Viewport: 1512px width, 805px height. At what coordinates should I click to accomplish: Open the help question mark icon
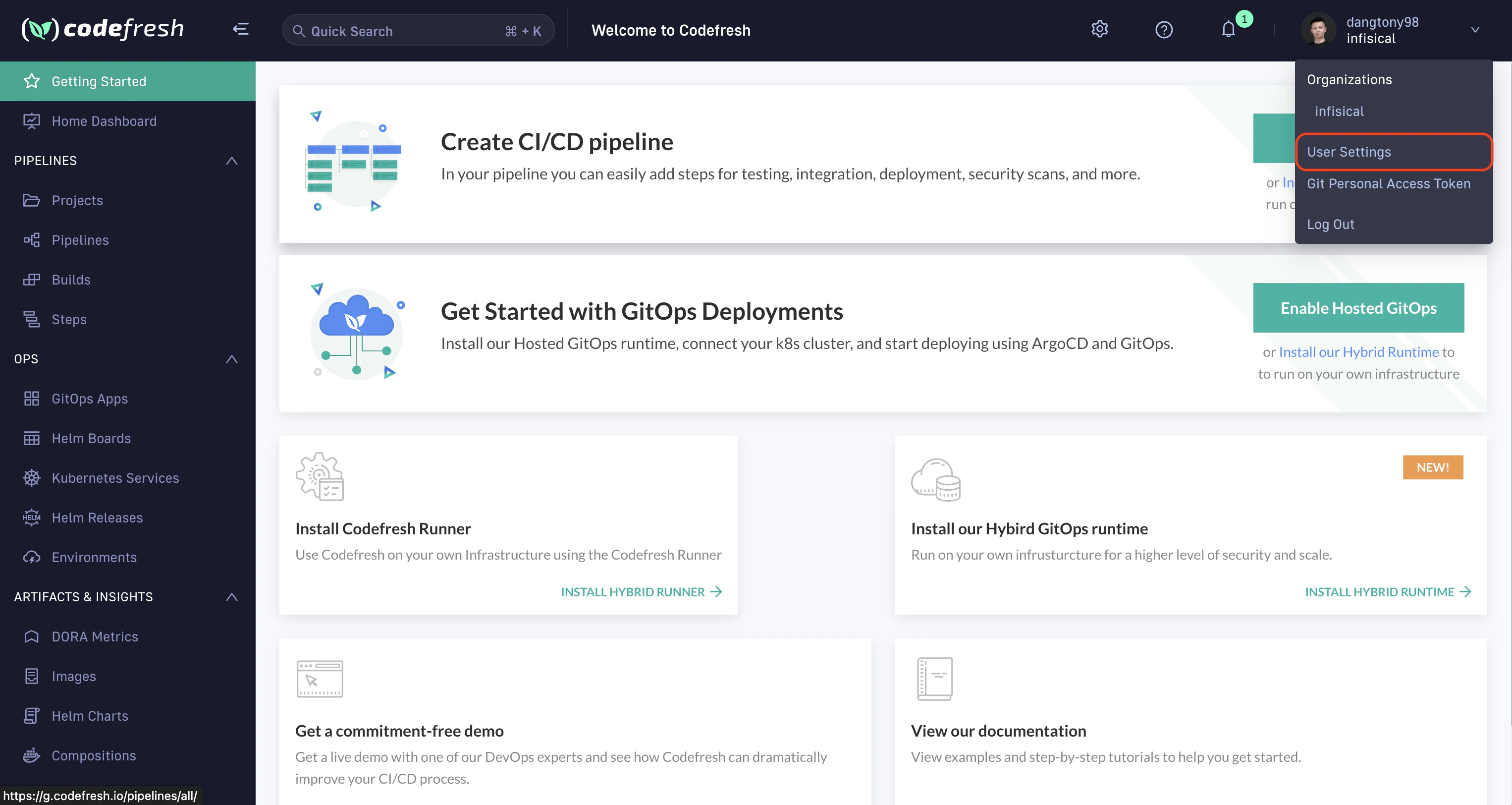pos(1164,29)
